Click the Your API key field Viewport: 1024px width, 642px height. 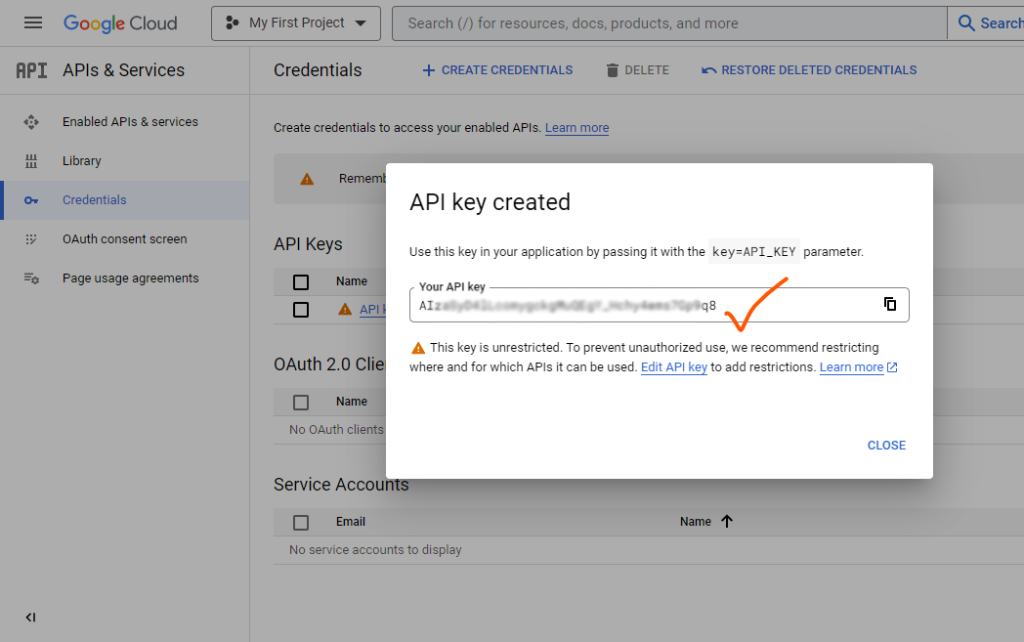[659, 305]
